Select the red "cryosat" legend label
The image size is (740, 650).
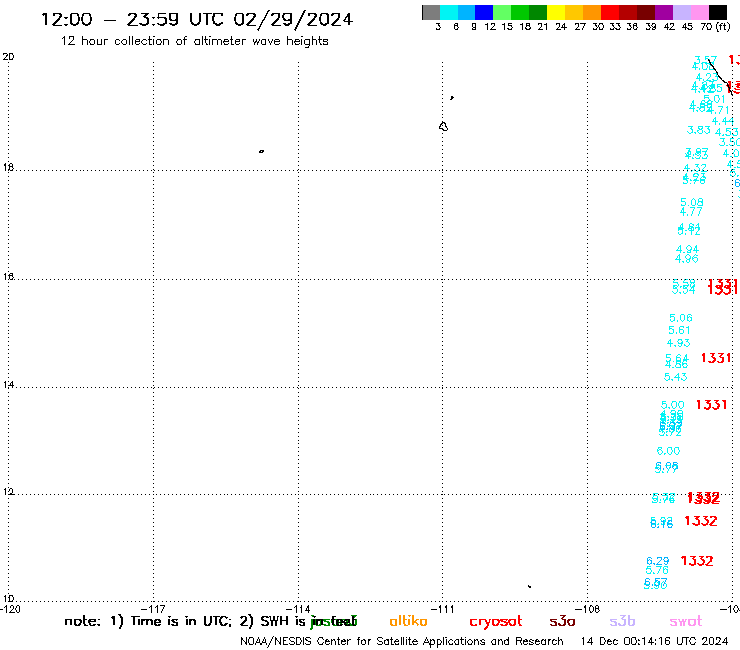[x=496, y=622]
